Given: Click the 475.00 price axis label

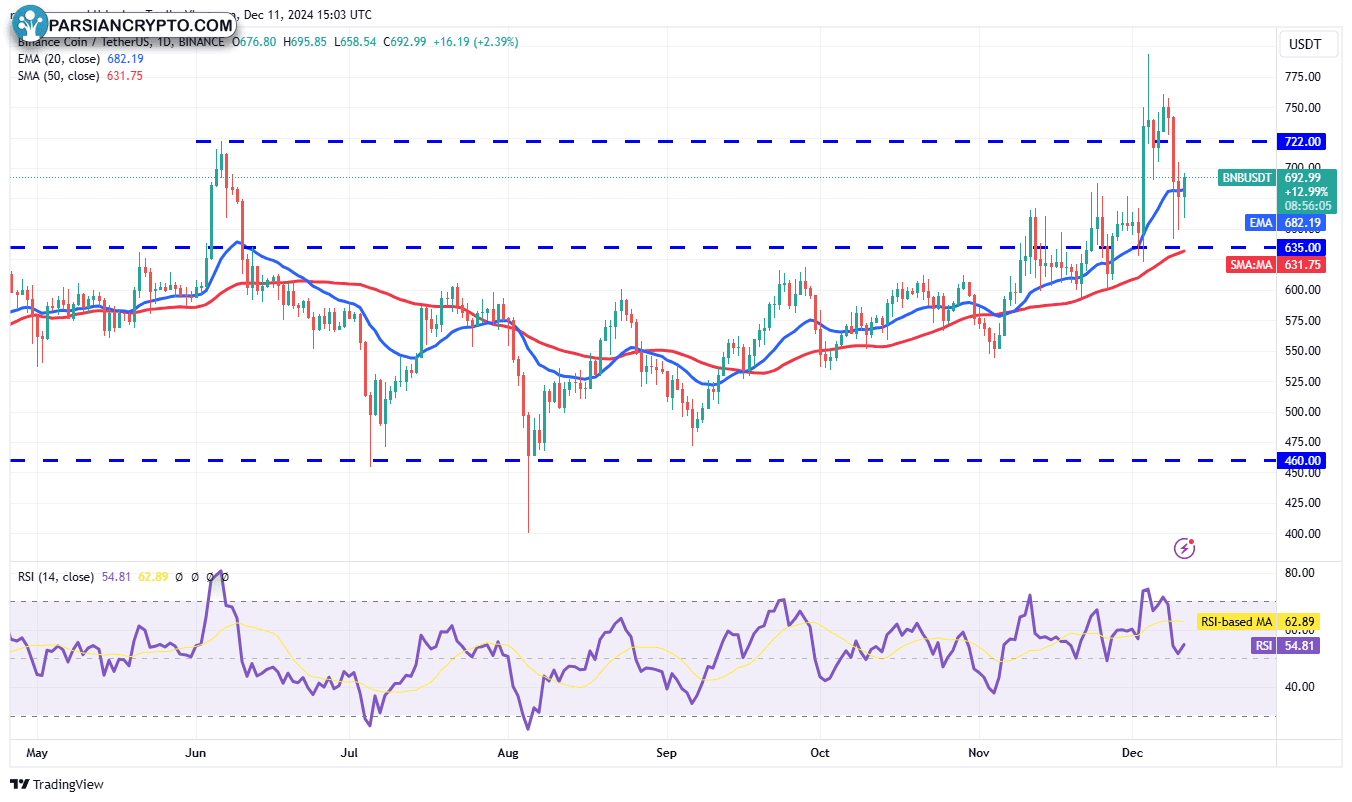Looking at the screenshot, I should pyautogui.click(x=1303, y=442).
